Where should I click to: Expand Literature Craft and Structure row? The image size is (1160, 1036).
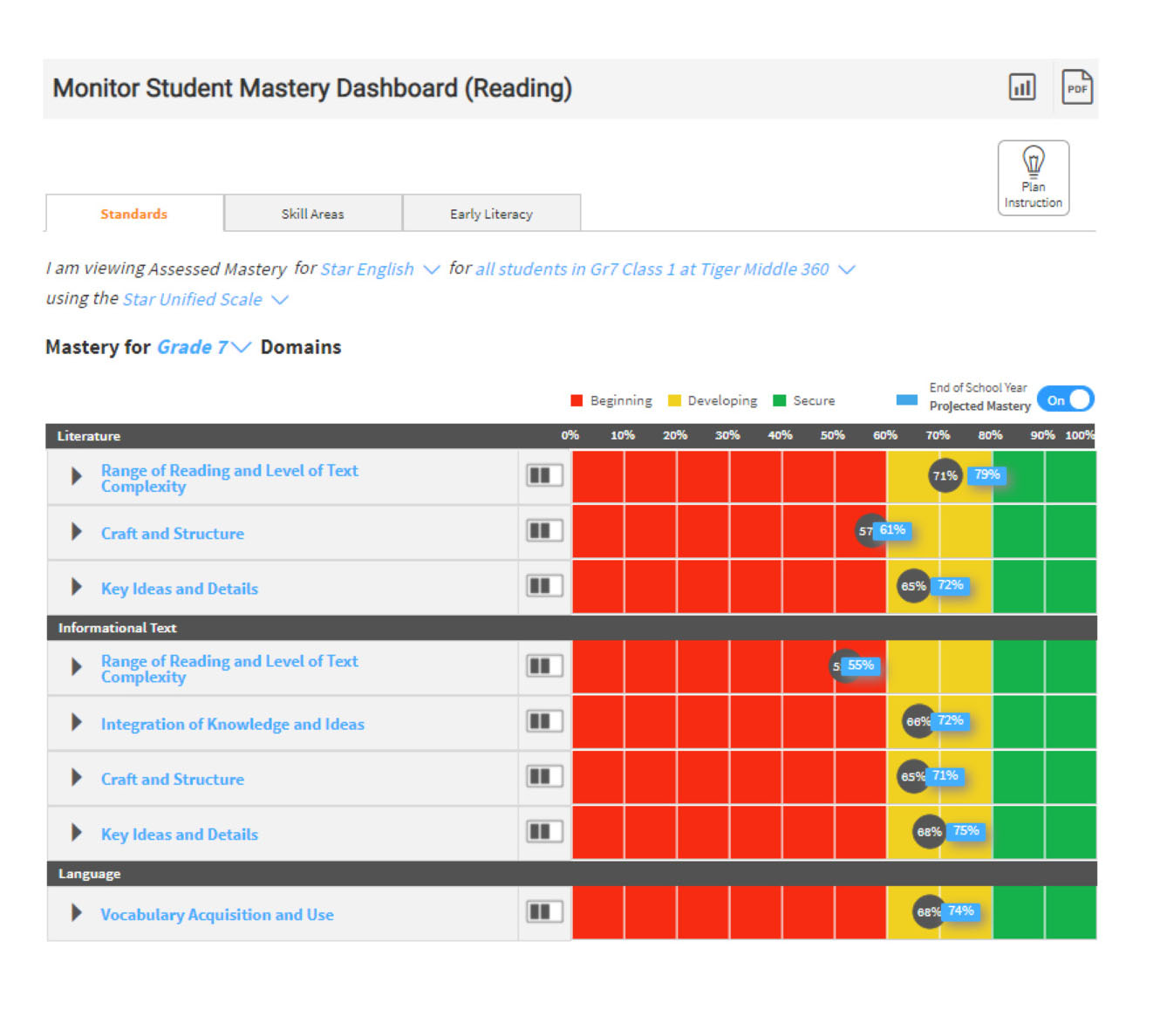coord(77,532)
